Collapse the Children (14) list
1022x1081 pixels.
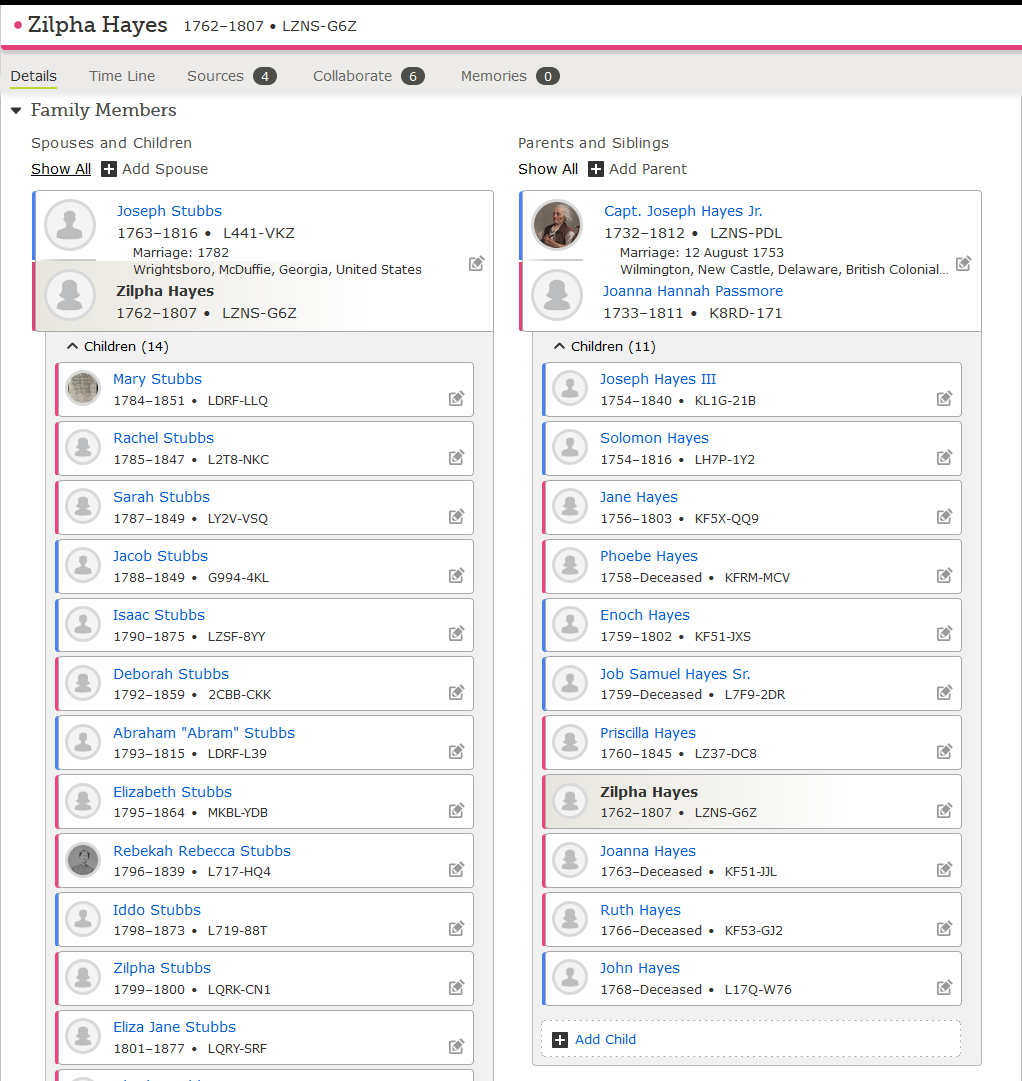[x=72, y=346]
